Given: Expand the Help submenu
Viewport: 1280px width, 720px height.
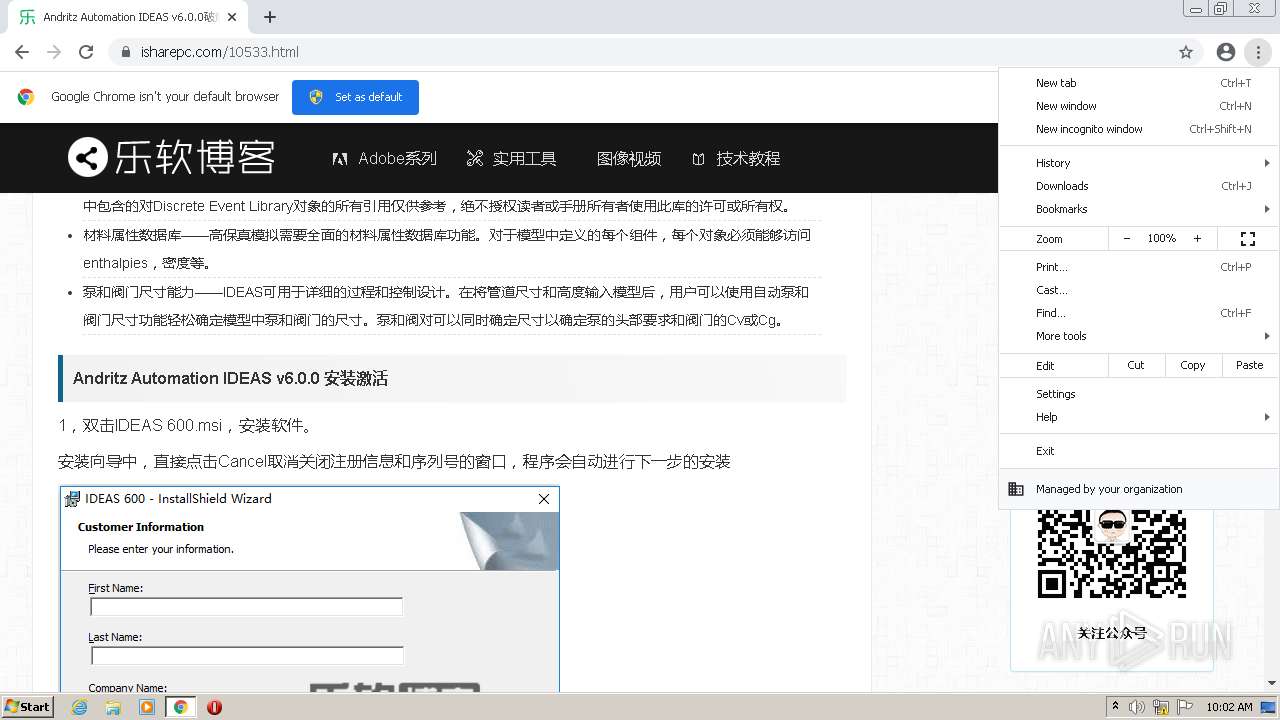Looking at the screenshot, I should coord(1139,417).
